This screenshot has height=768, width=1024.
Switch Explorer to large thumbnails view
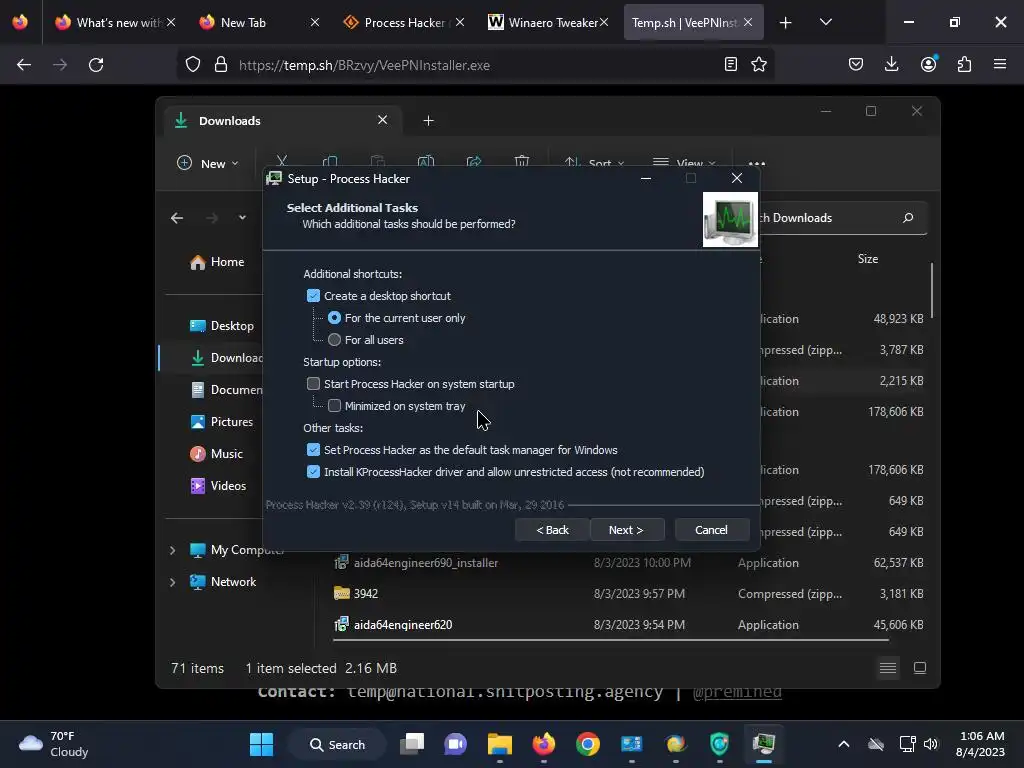(920, 668)
